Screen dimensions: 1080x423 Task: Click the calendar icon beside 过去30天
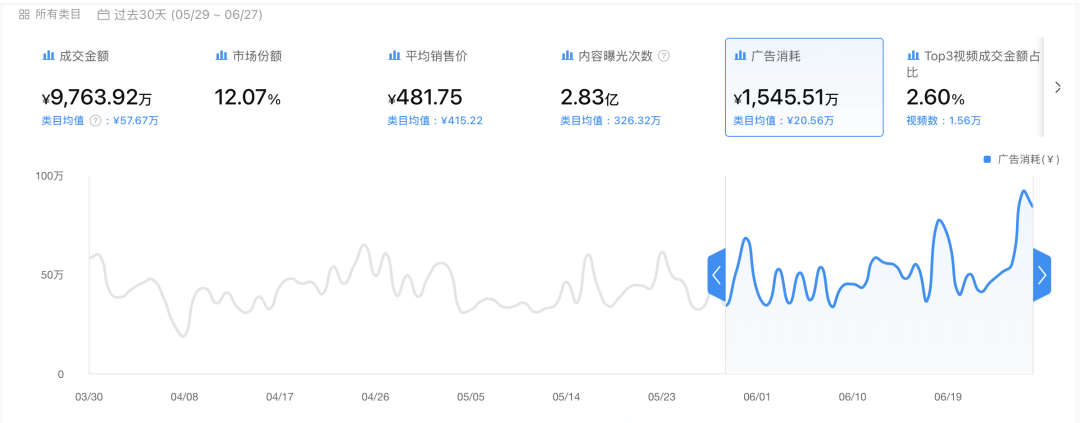coord(103,14)
